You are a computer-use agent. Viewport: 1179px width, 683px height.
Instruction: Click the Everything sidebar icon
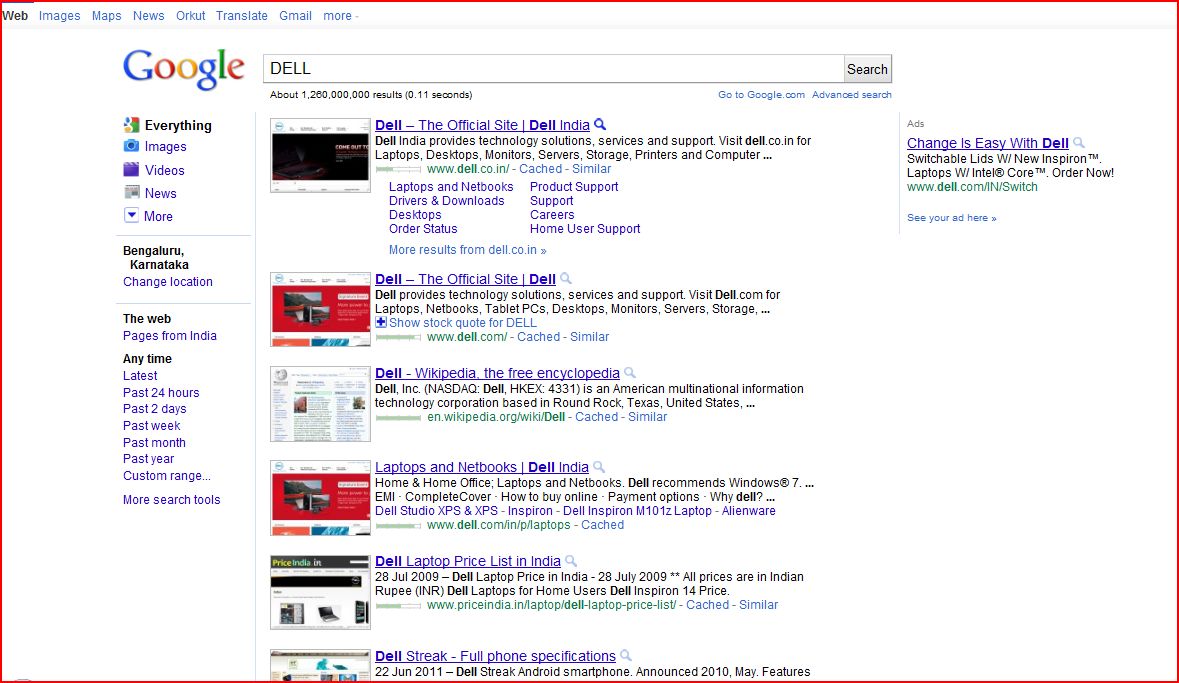(x=132, y=125)
